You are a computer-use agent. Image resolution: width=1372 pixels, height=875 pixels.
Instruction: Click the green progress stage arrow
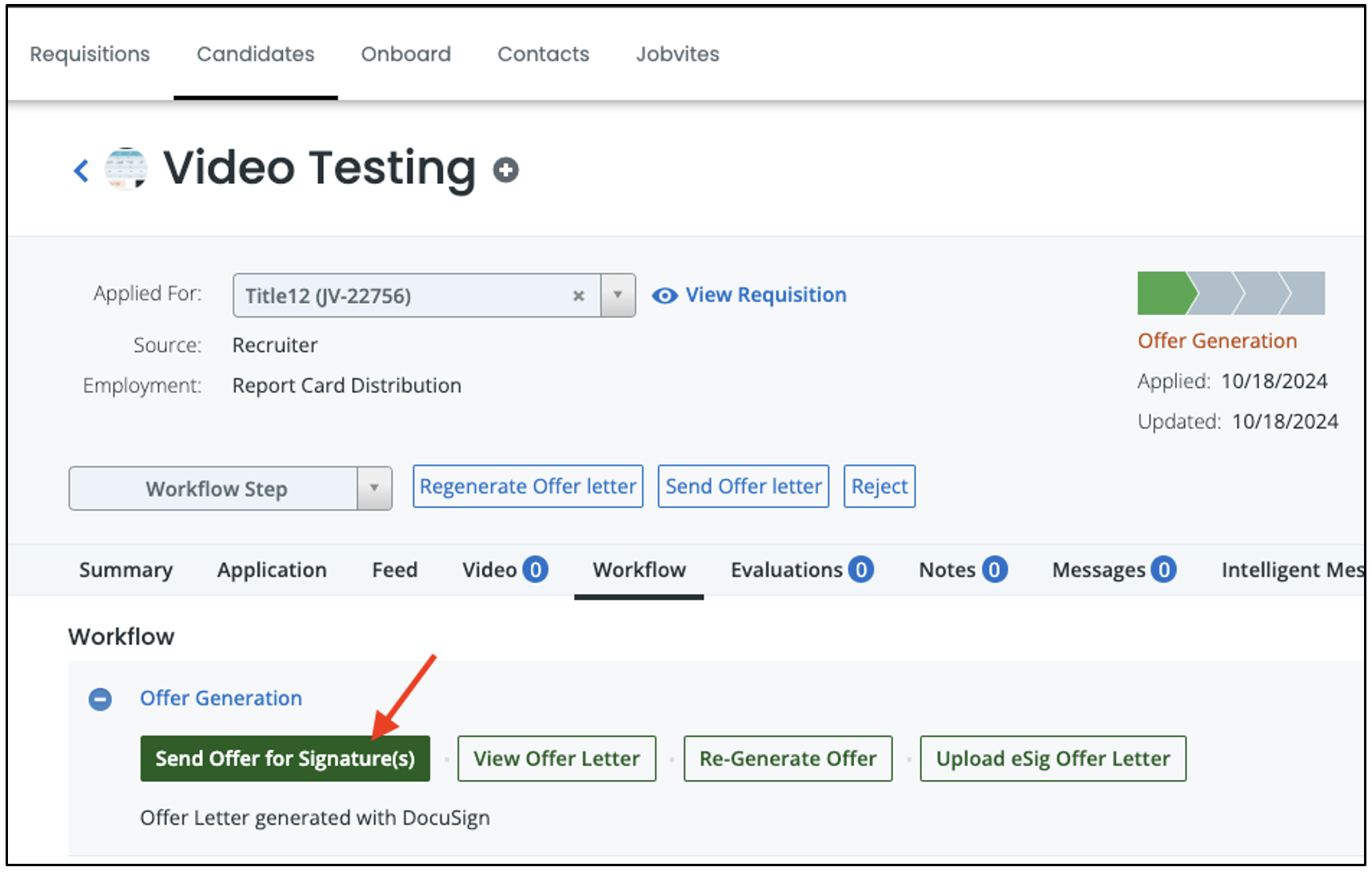point(1166,294)
